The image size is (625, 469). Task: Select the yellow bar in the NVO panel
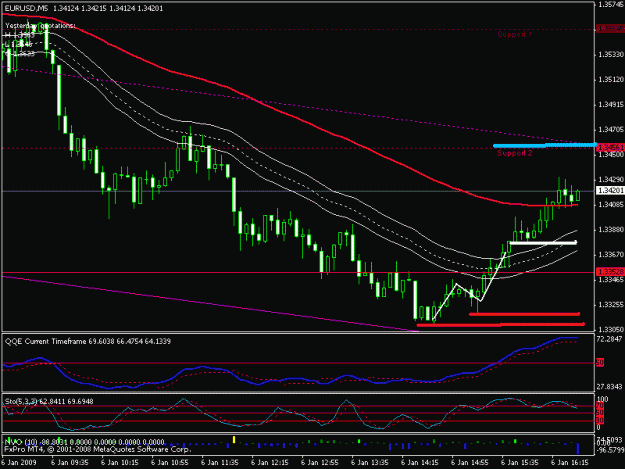point(234,440)
